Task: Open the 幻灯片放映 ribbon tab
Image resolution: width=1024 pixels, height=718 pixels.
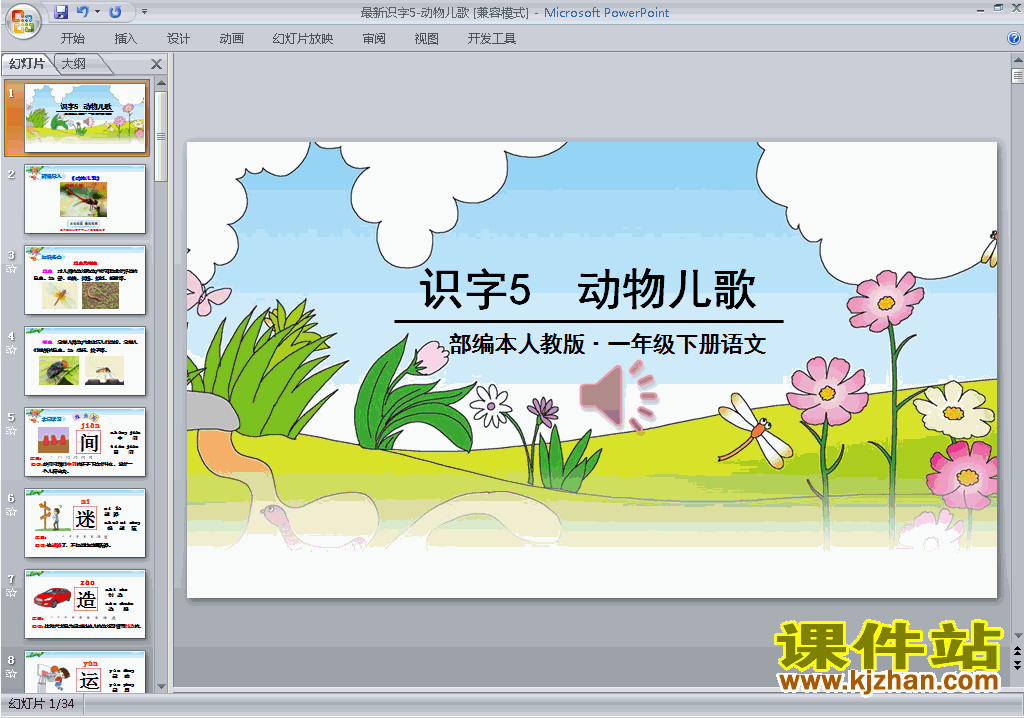Action: point(302,39)
